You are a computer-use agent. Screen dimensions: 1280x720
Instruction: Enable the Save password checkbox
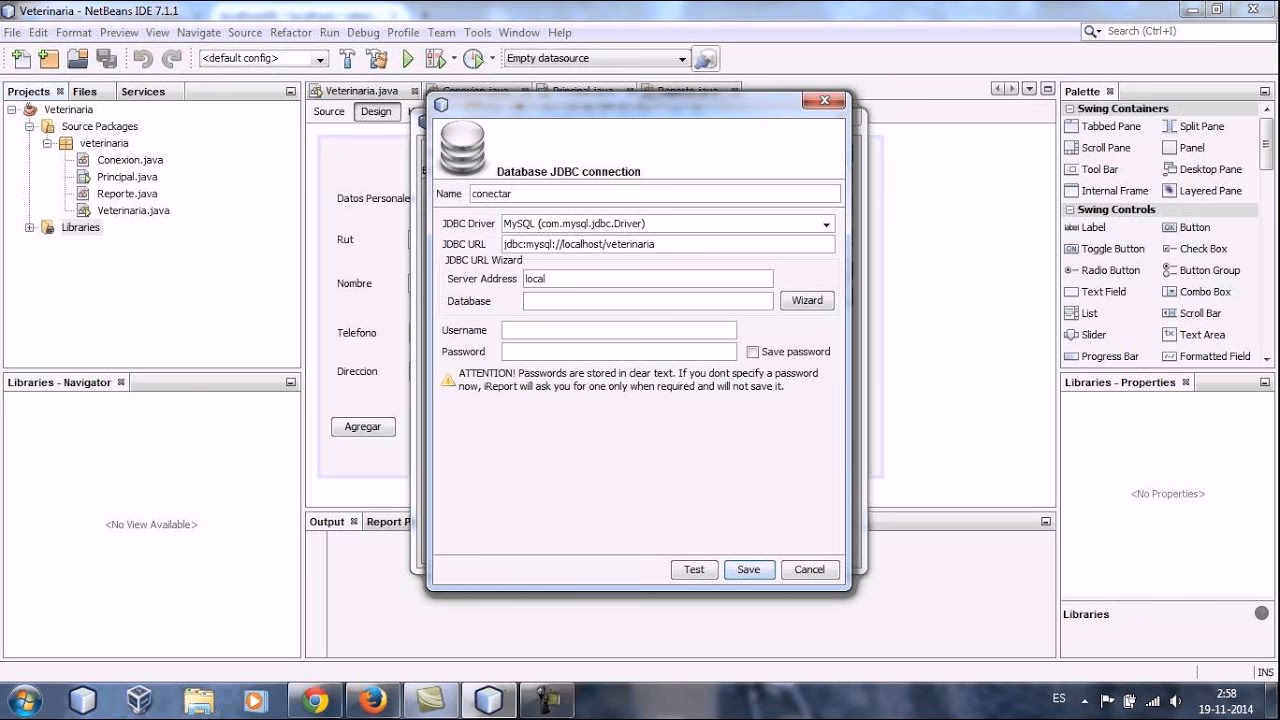coord(752,351)
